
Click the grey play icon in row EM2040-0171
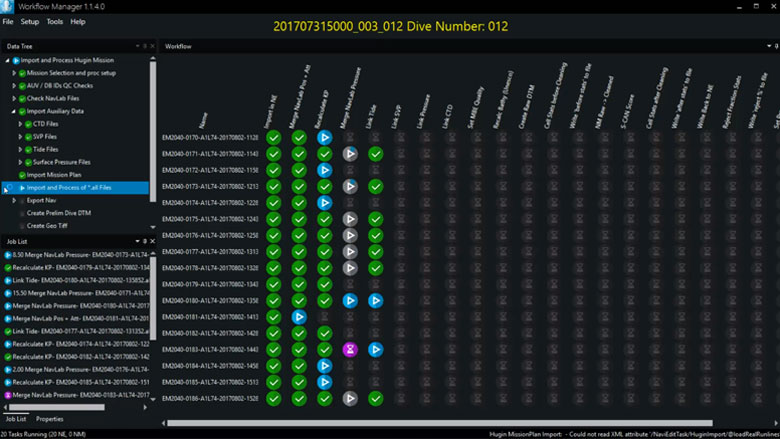click(350, 154)
